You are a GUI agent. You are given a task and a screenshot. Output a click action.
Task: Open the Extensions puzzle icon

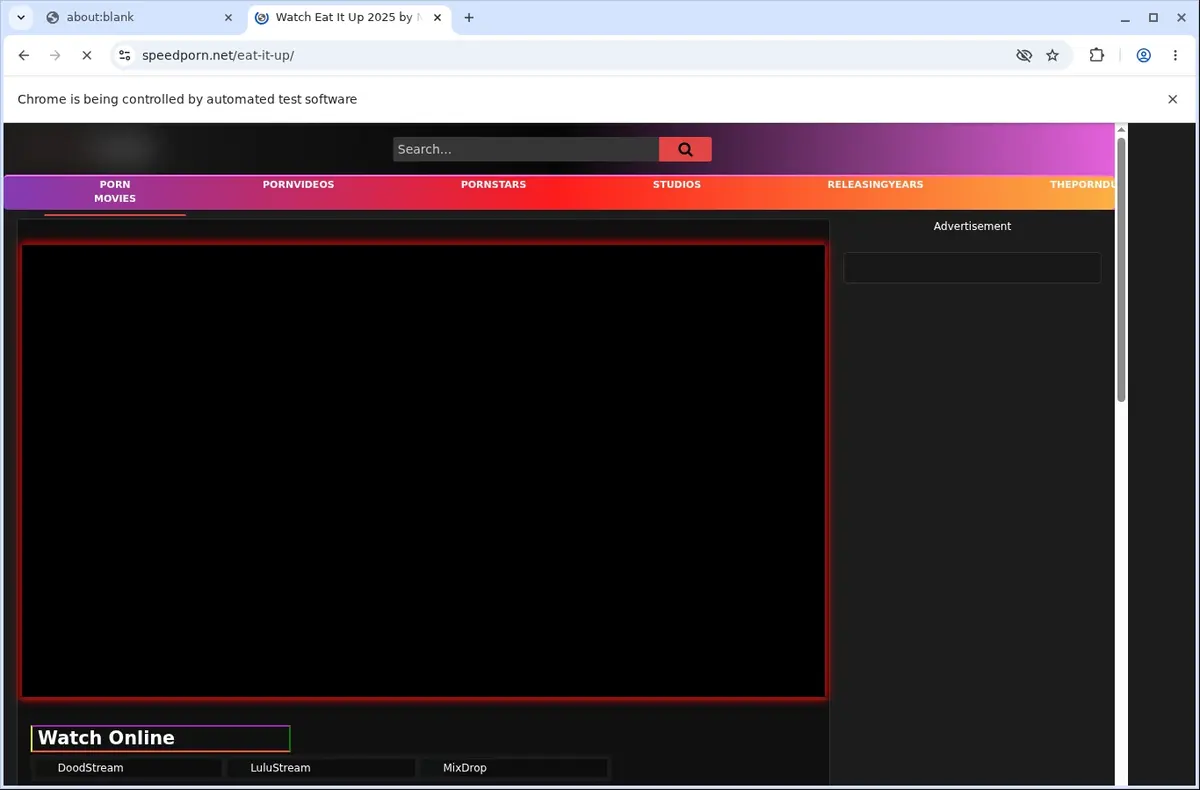point(1097,56)
